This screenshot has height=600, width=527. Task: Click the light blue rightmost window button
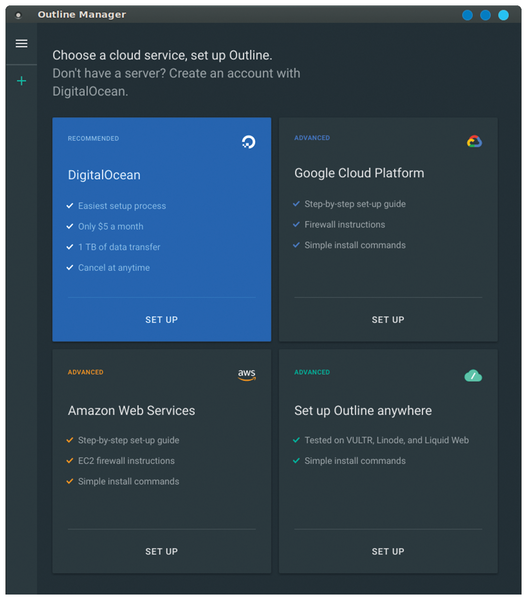503,15
